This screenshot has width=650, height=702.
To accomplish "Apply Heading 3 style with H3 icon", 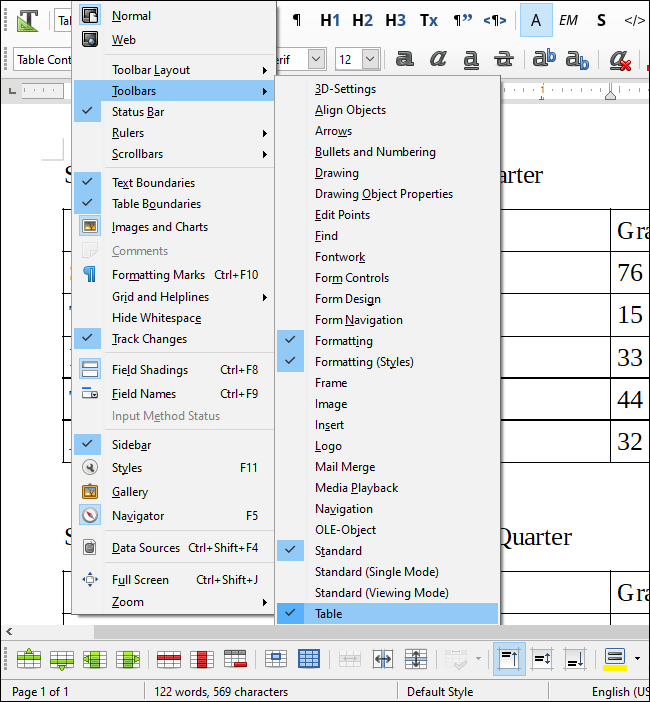I will [396, 20].
